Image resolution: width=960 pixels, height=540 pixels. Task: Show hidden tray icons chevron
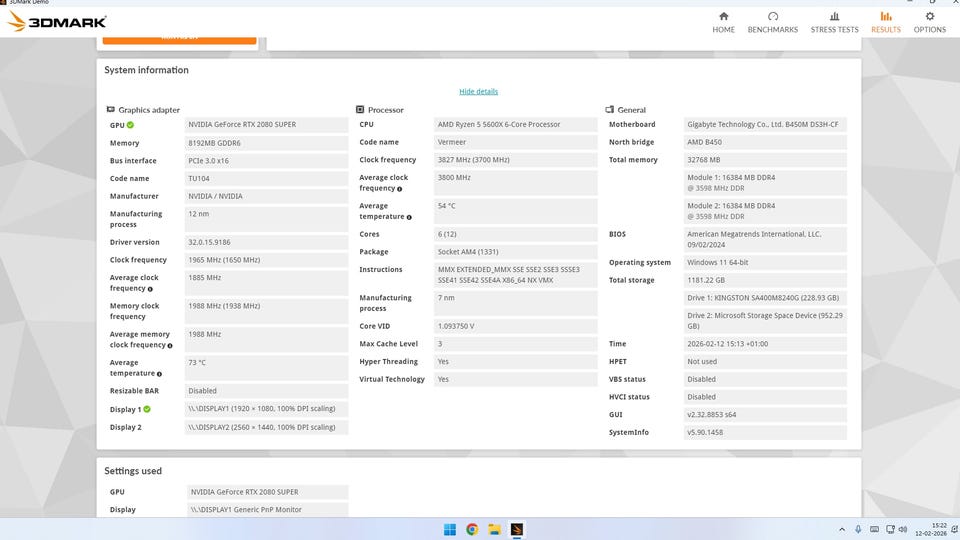[x=842, y=530]
